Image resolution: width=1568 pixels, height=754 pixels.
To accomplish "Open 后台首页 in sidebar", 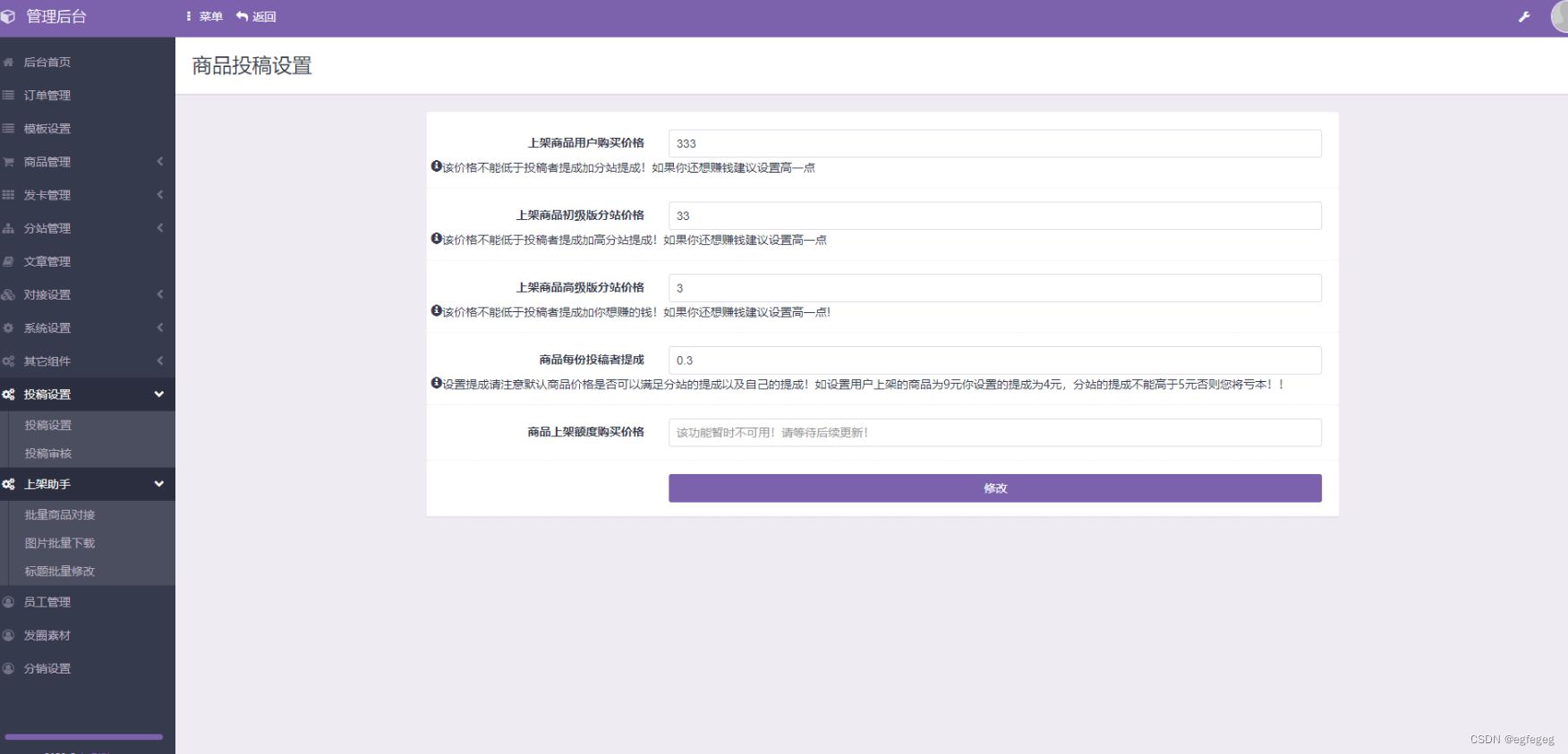I will tap(47, 63).
